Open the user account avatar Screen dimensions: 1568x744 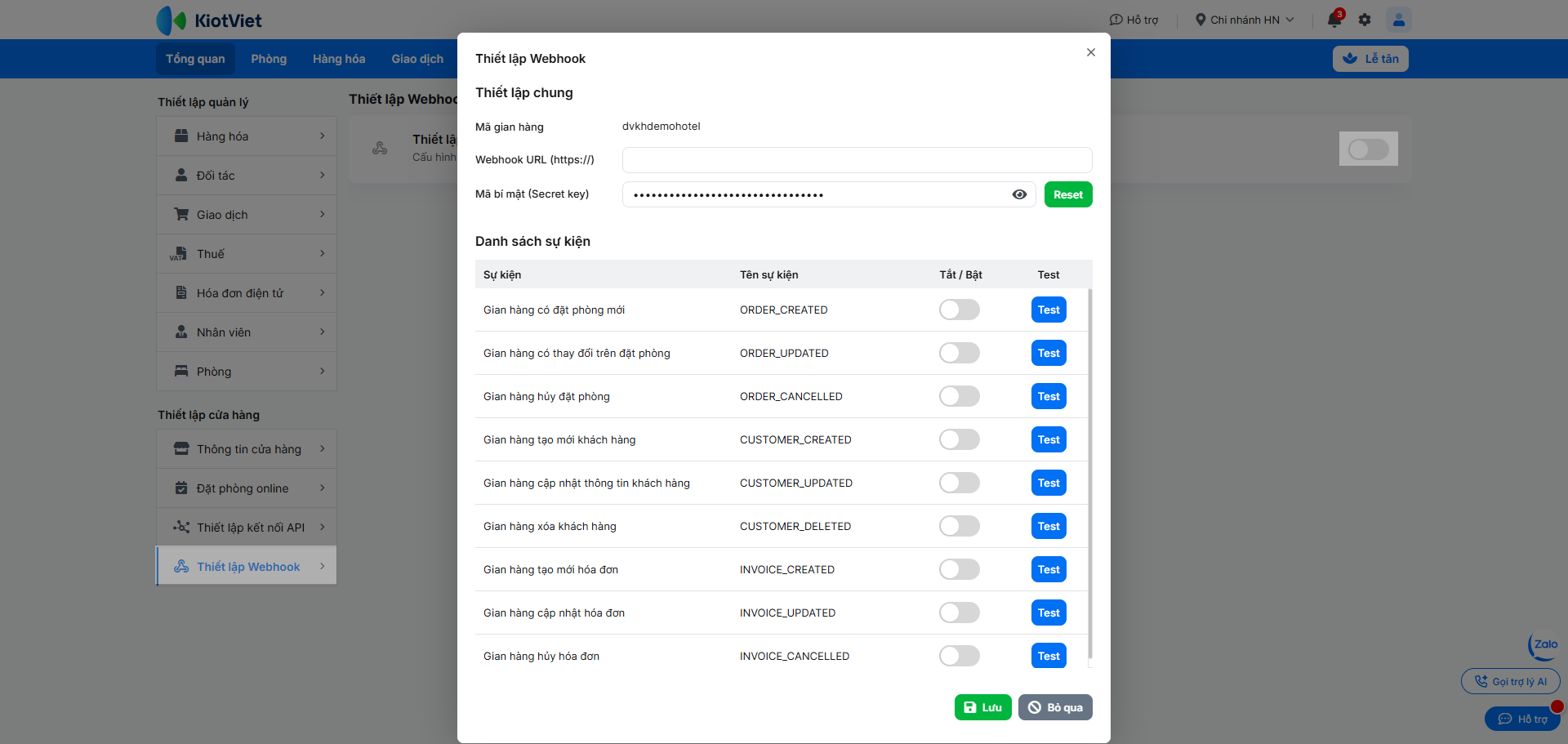click(1399, 20)
